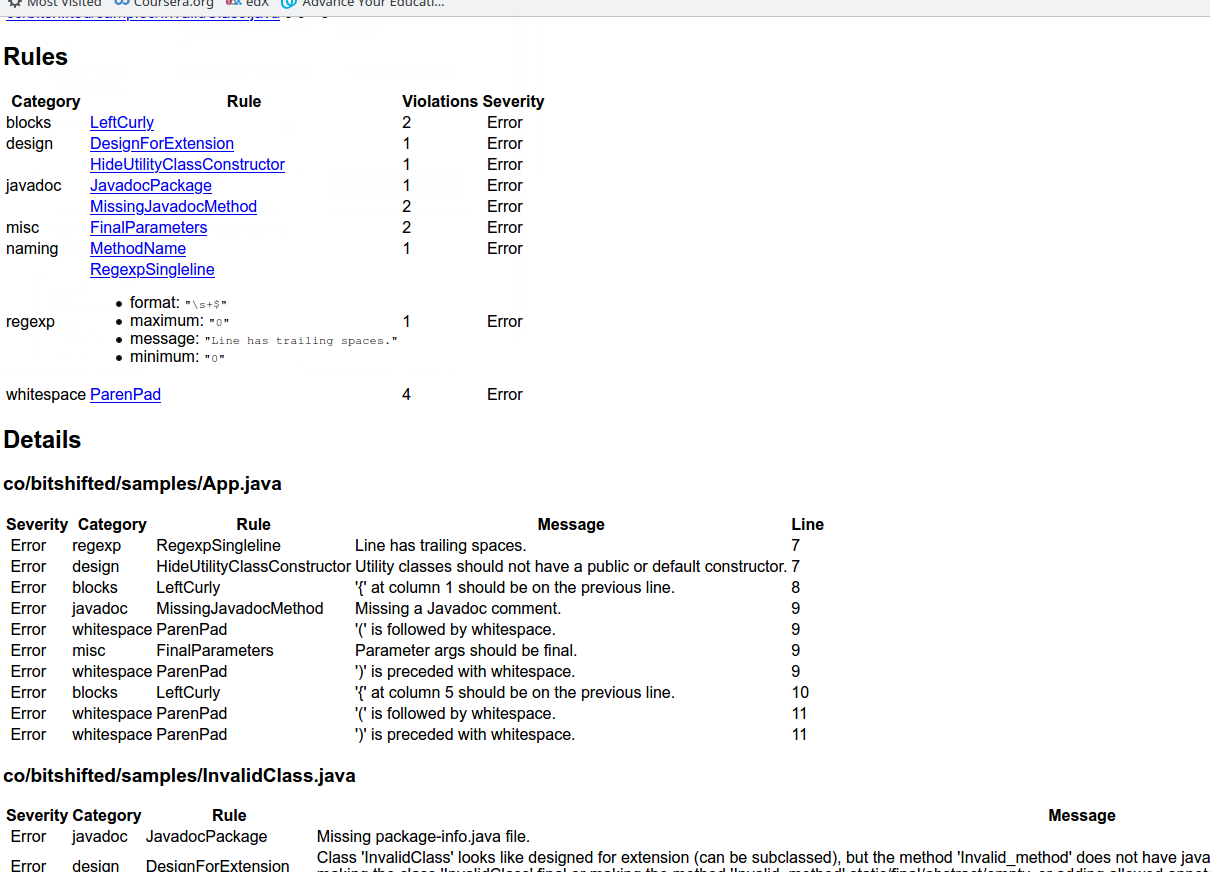The image size is (1210, 872).
Task: Select the naming category cell
Action: coord(32,248)
